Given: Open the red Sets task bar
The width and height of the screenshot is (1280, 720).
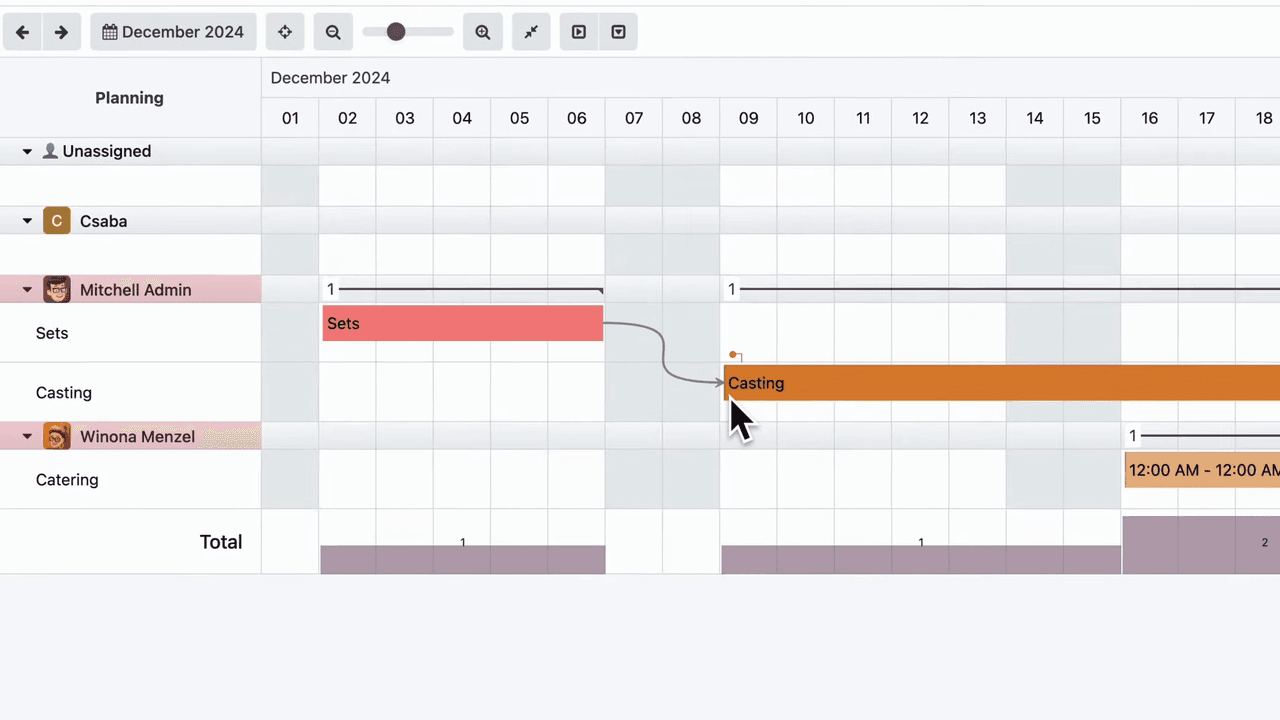Looking at the screenshot, I should 462,323.
